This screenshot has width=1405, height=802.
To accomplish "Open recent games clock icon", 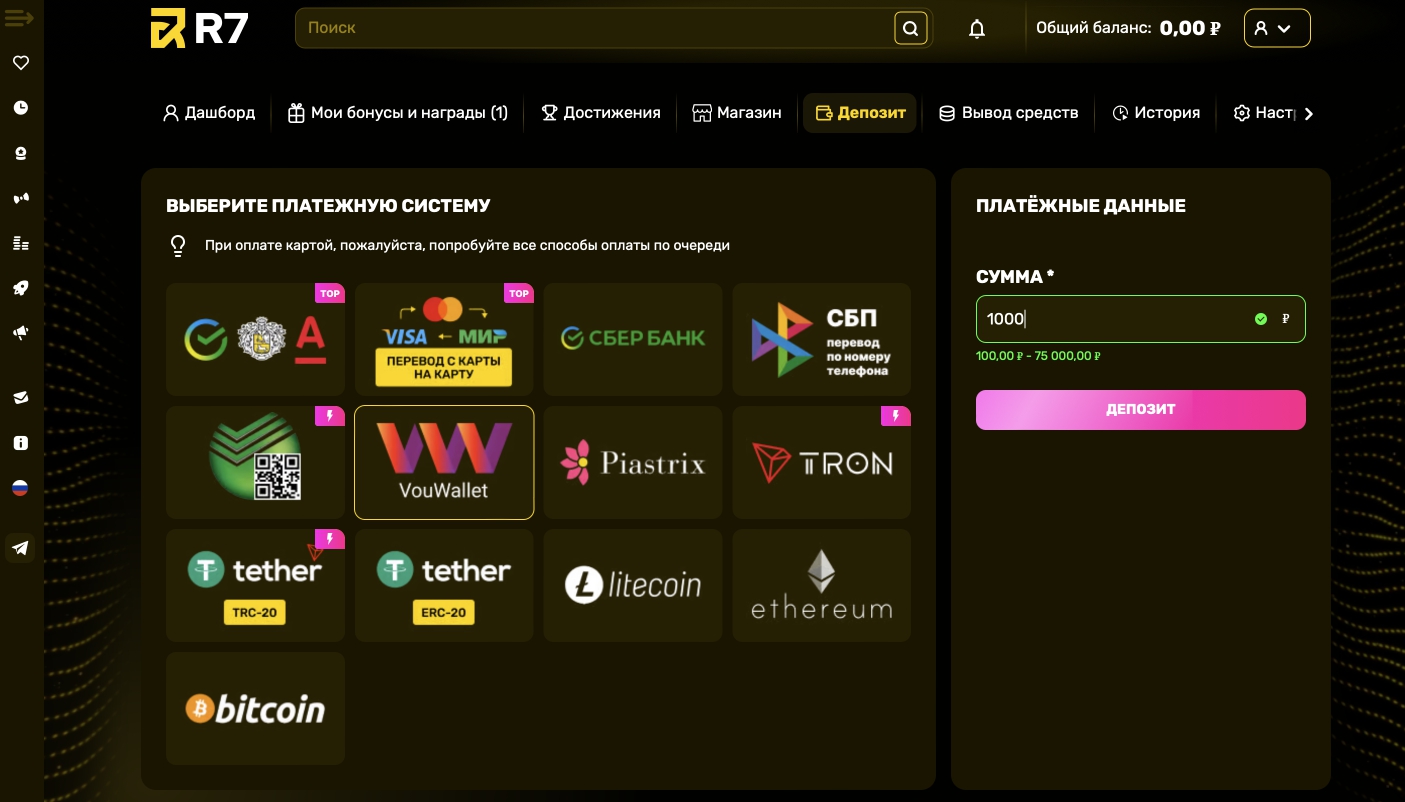I will [x=20, y=108].
